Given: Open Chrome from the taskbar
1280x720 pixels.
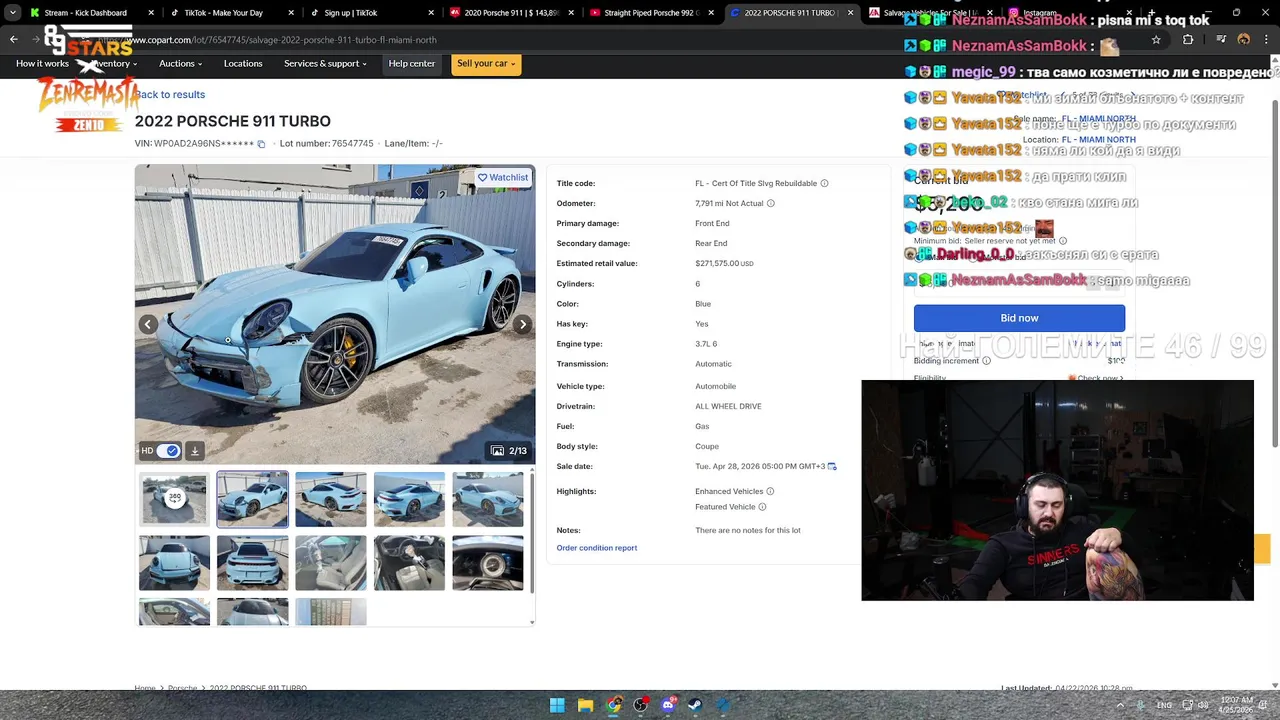Looking at the screenshot, I should [x=613, y=705].
